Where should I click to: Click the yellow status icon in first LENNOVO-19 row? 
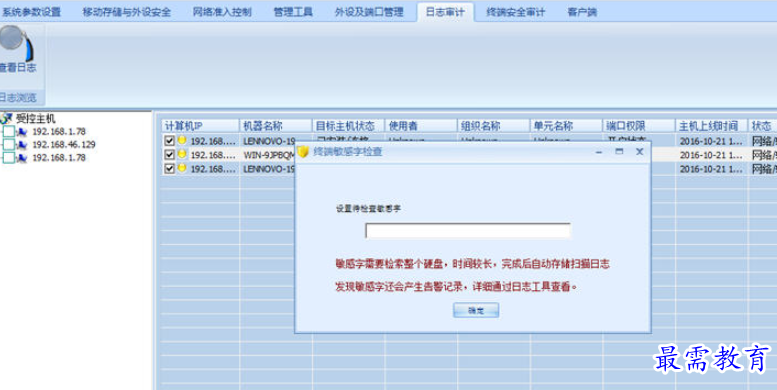pyautogui.click(x=182, y=140)
